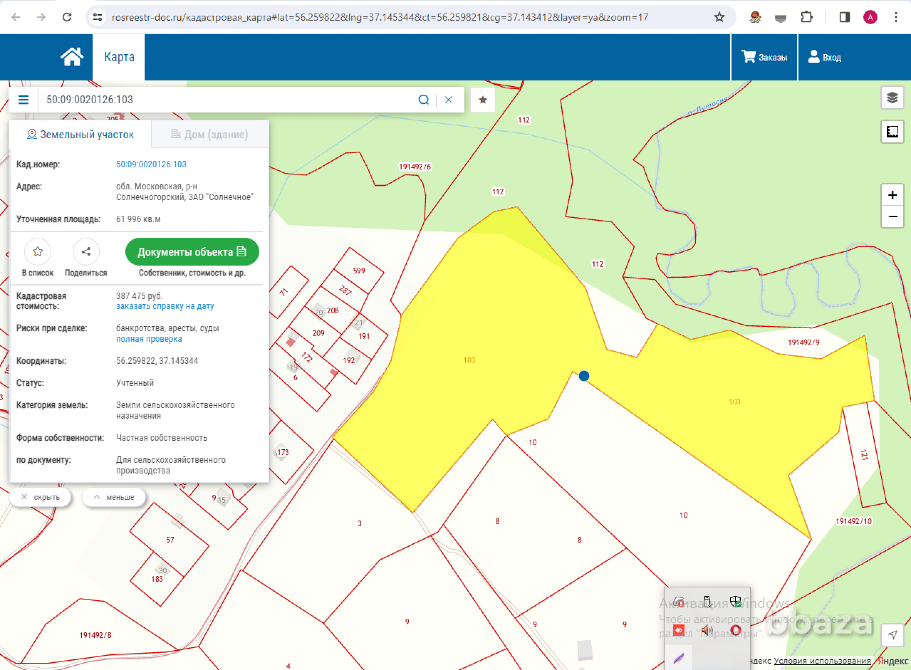Collapse the panel with 'меньше' button

pos(114,497)
